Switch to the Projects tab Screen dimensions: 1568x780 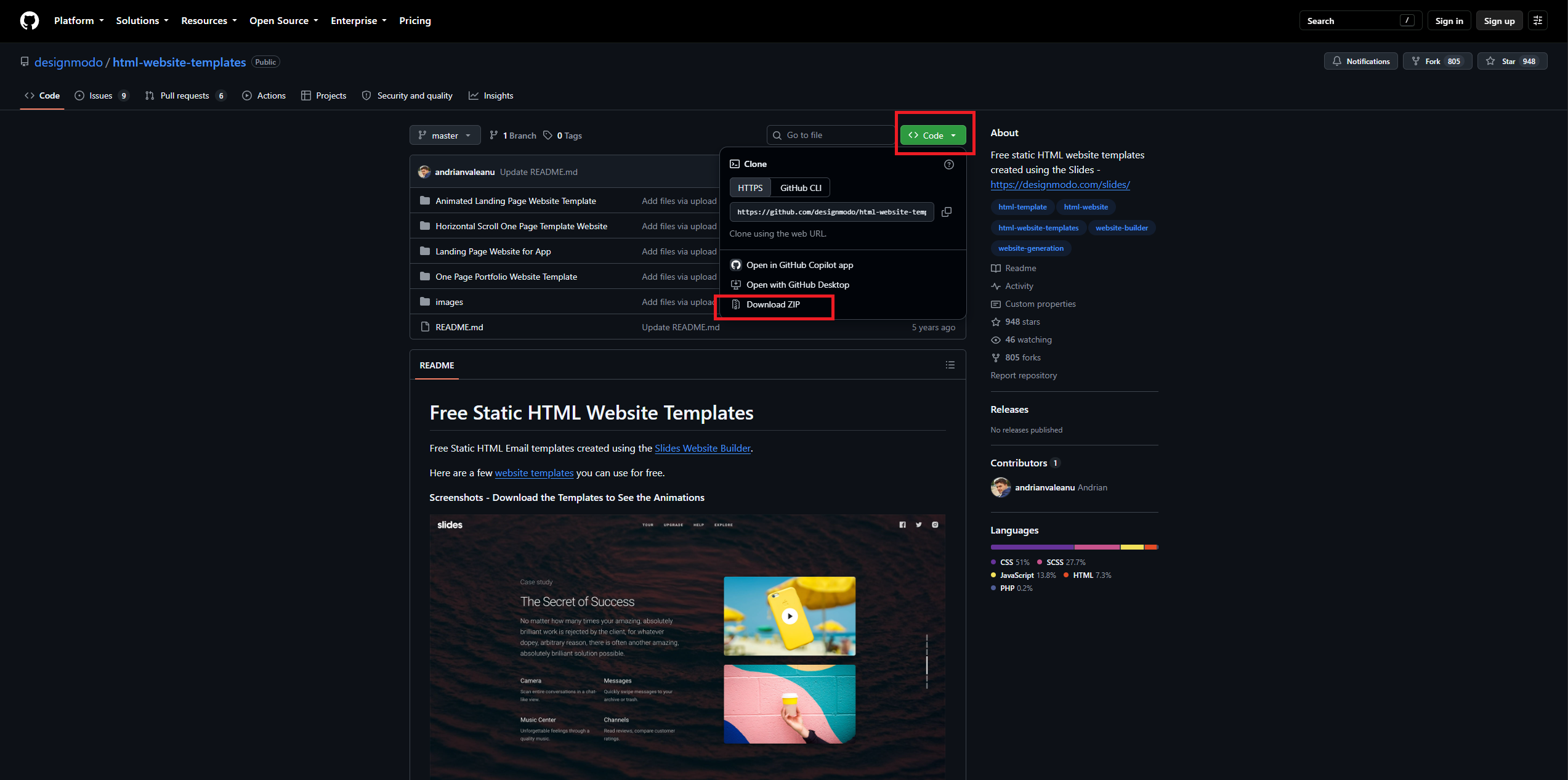(x=323, y=95)
